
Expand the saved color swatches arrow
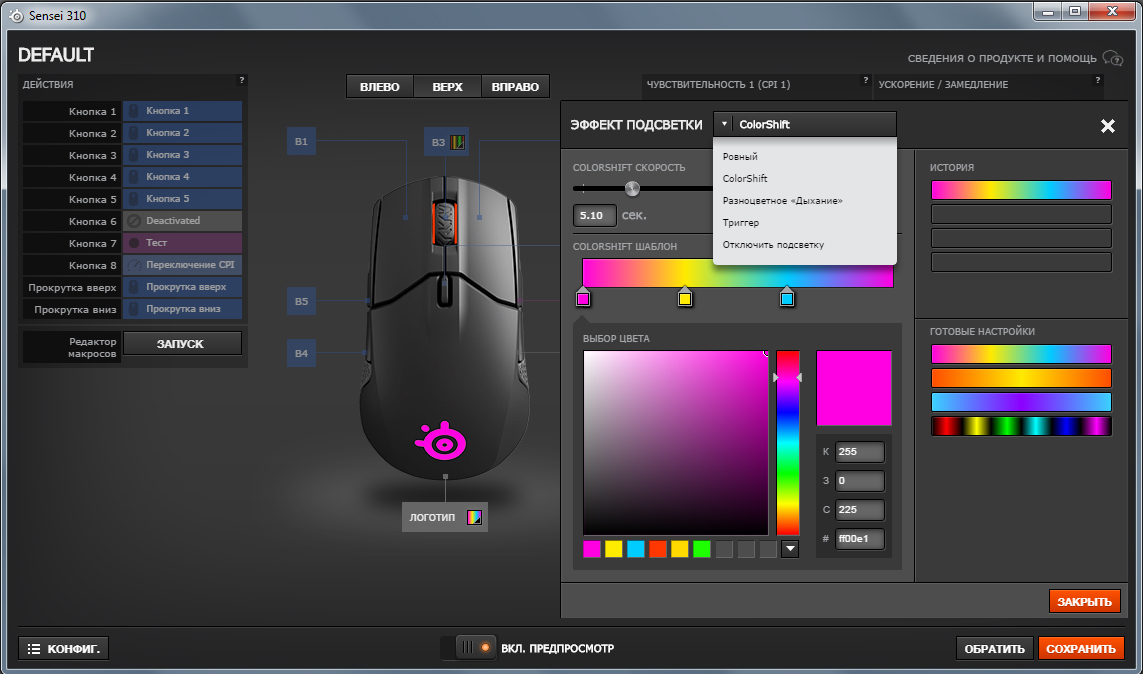point(790,549)
